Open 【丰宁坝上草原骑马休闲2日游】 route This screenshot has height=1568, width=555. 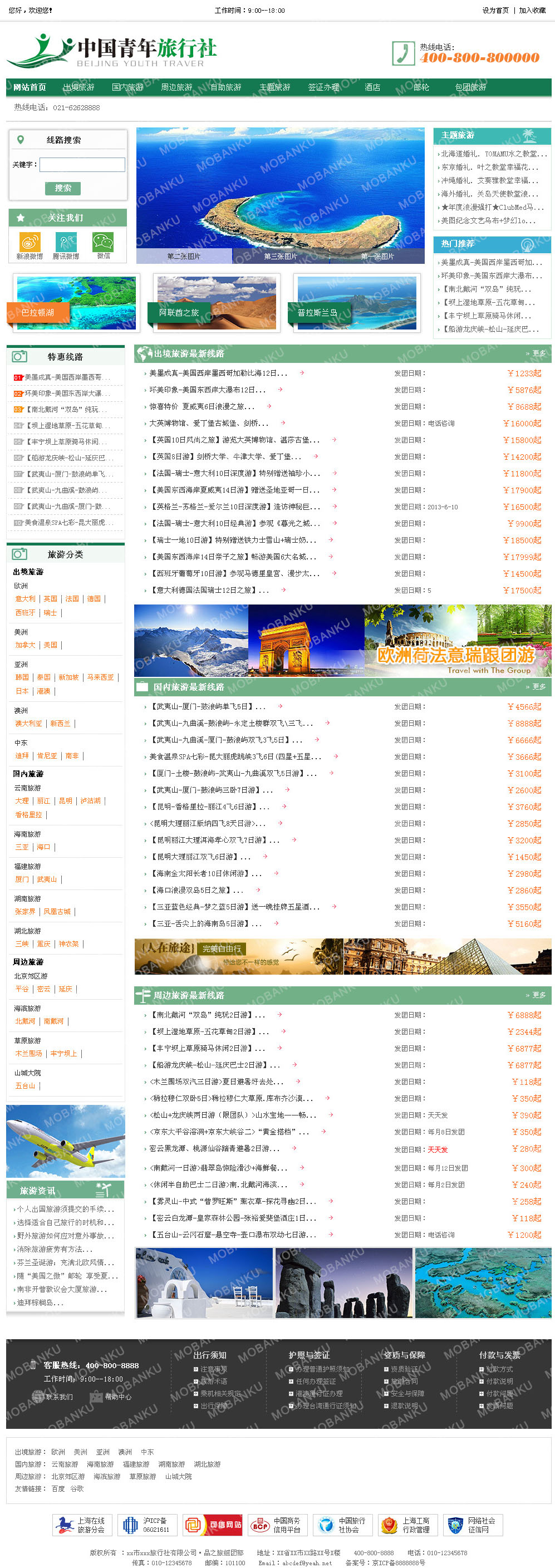[x=207, y=1048]
